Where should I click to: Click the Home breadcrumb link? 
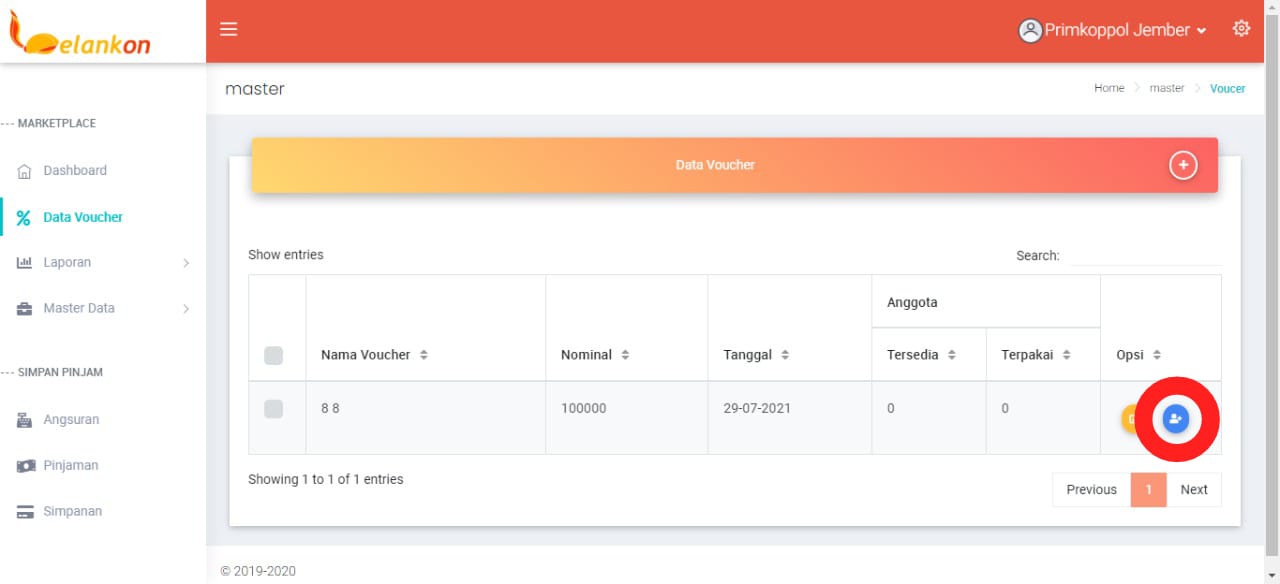click(1109, 88)
